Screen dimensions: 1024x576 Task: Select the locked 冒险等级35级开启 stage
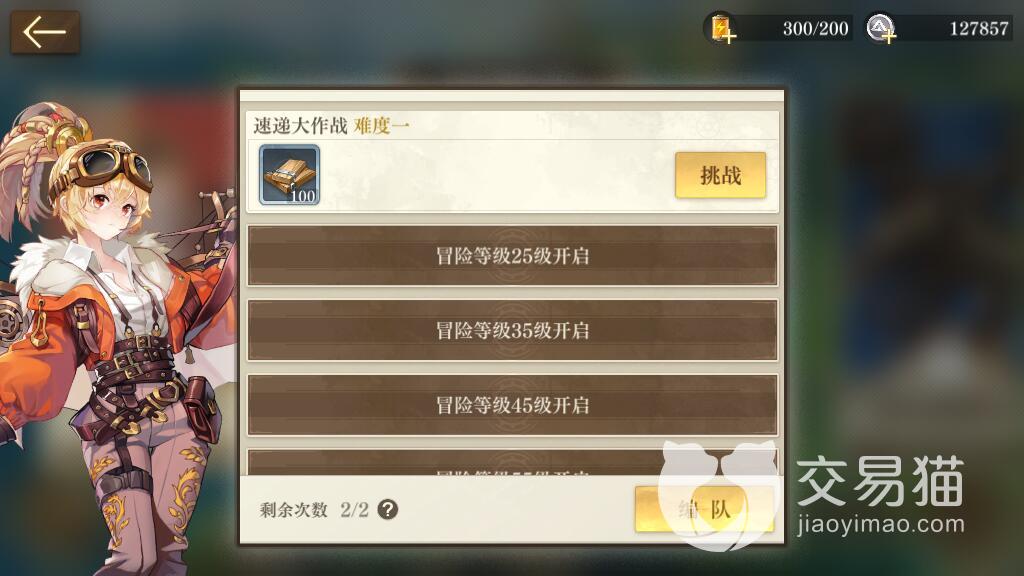(513, 330)
